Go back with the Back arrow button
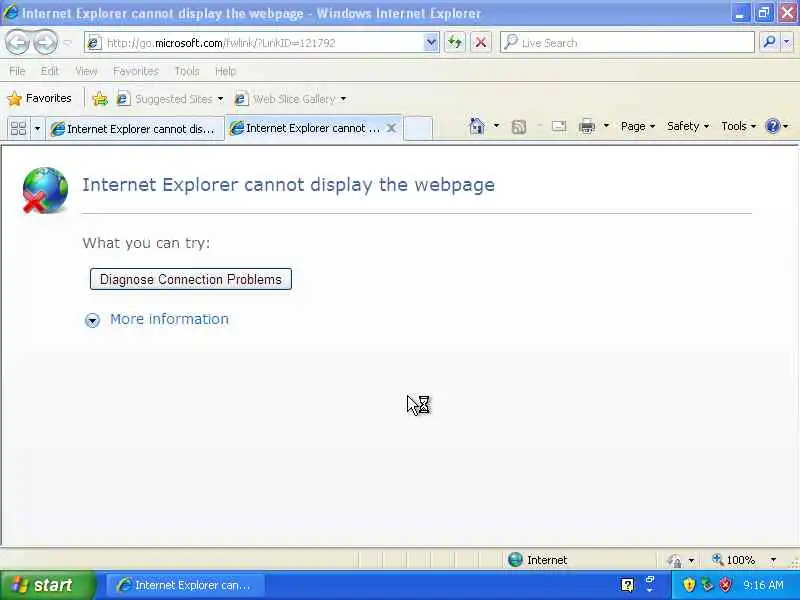The height and width of the screenshot is (600, 800). (x=18, y=43)
